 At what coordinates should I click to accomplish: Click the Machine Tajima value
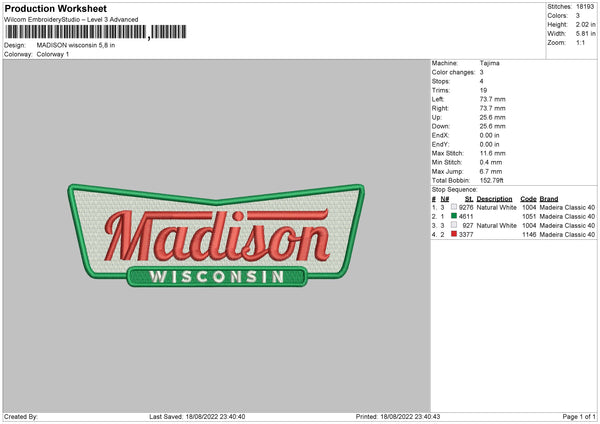(x=489, y=63)
